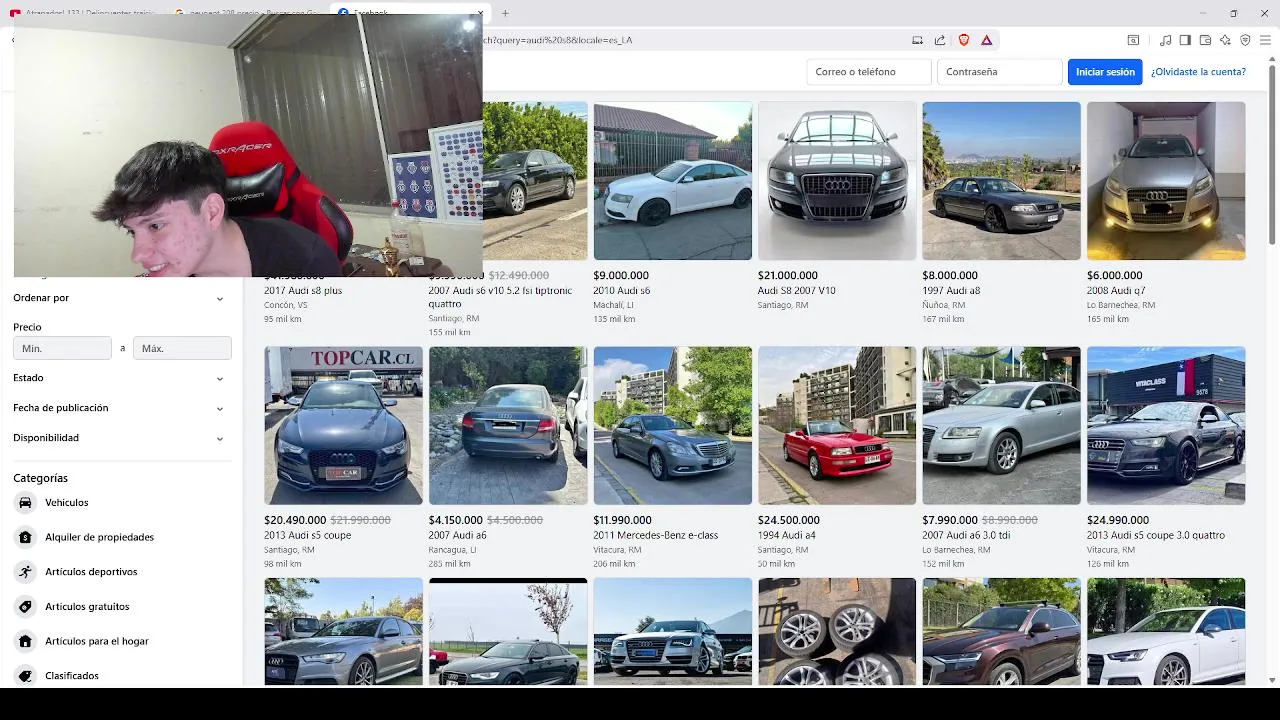The width and height of the screenshot is (1280, 720).
Task: Click the share page icon in address bar
Action: coord(940,40)
